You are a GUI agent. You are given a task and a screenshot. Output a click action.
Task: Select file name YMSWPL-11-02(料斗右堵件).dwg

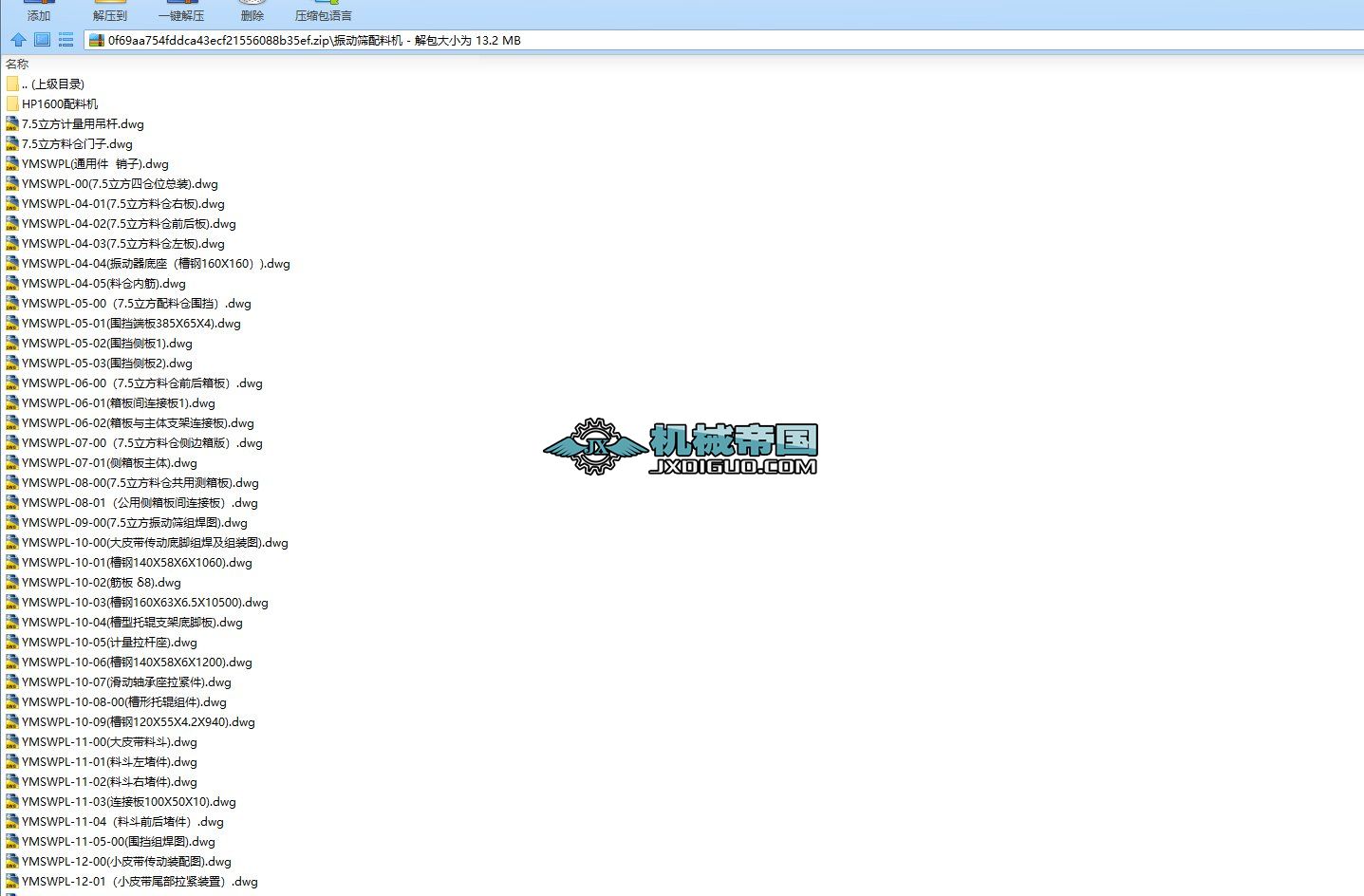point(109,782)
